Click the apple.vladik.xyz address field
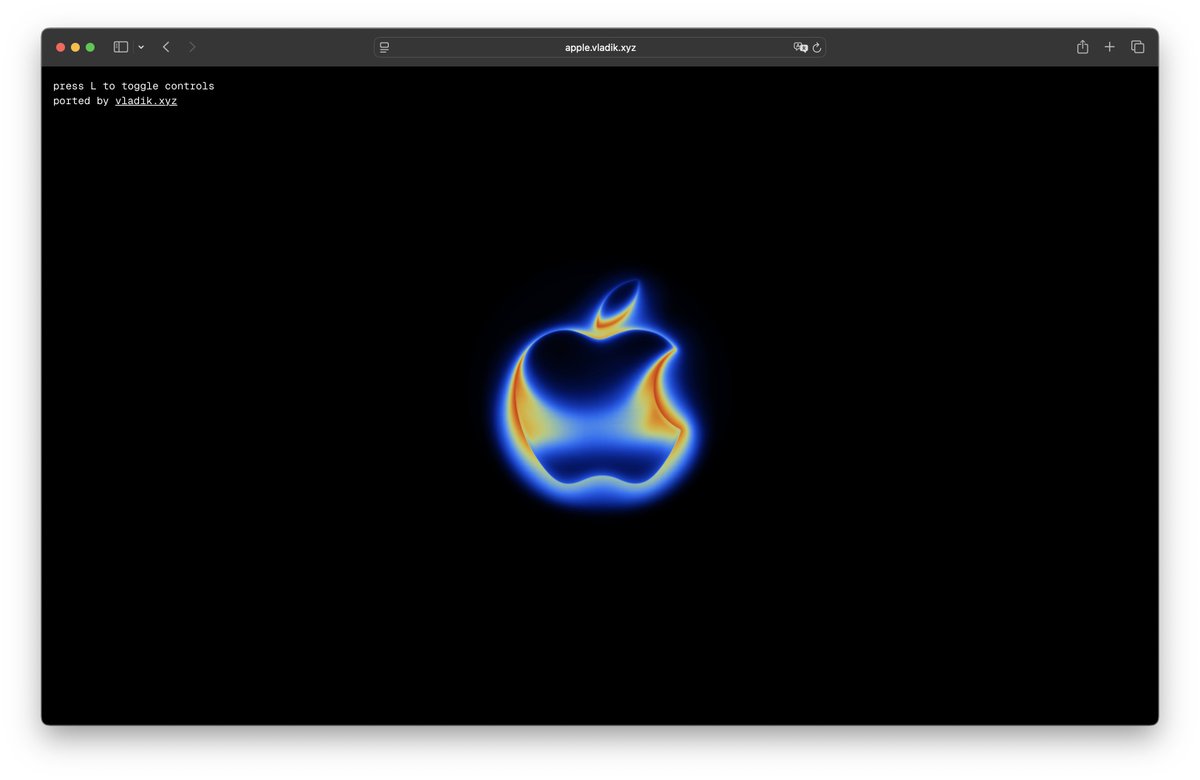 (x=600, y=47)
